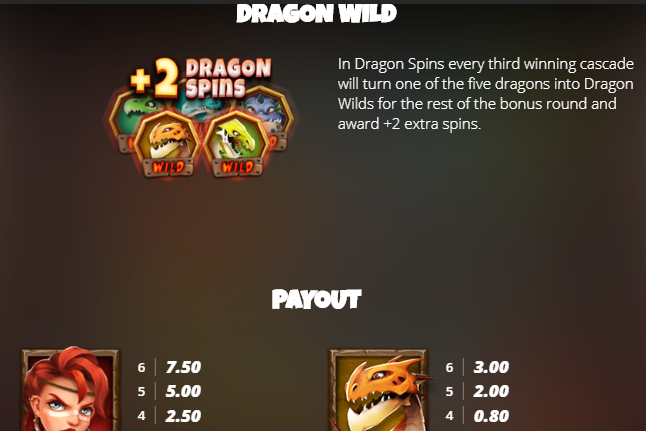
Task: Click the 2.00 orange dragon payout
Action: pos(491,391)
